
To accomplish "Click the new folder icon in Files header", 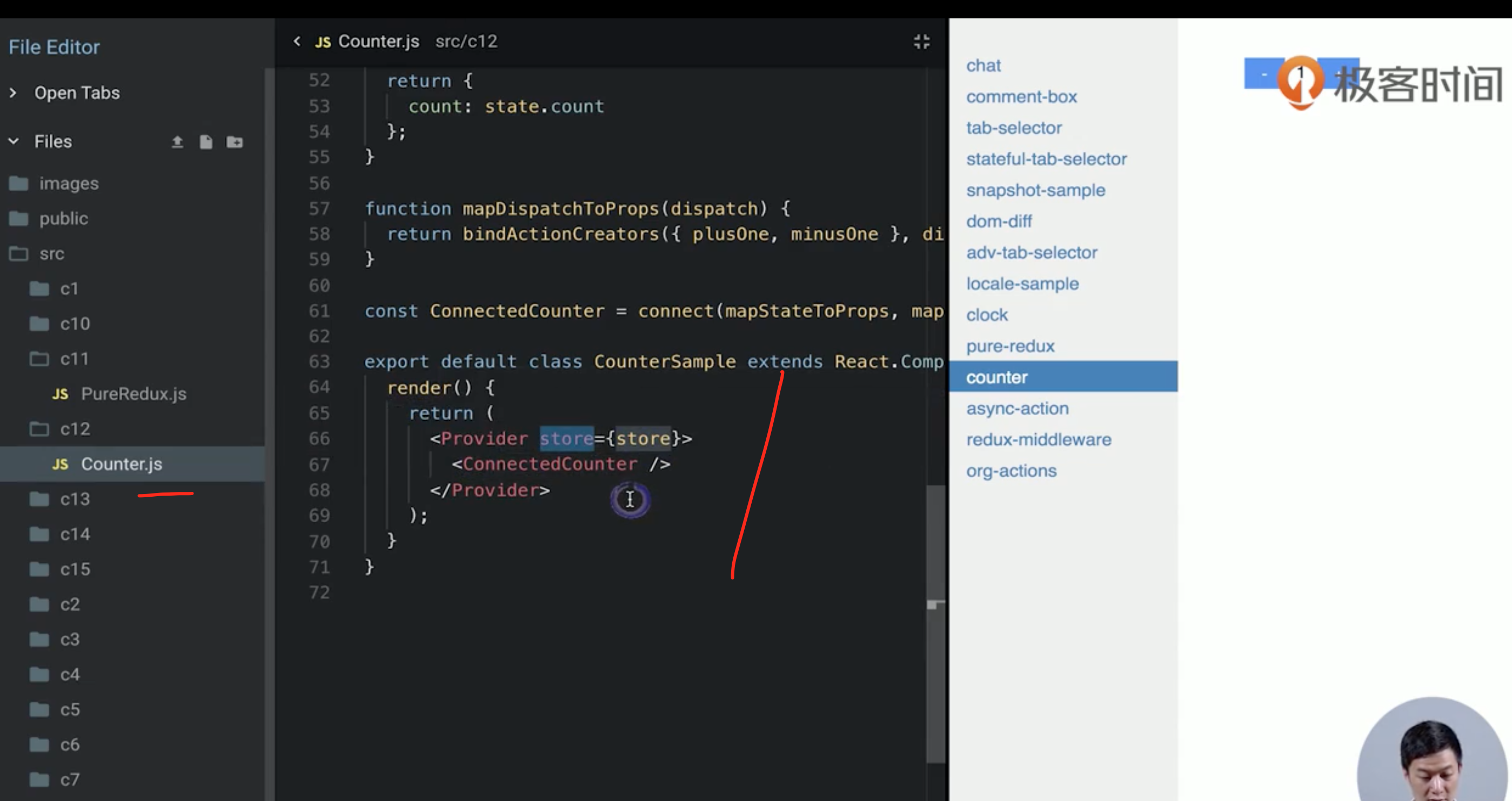I will click(235, 142).
